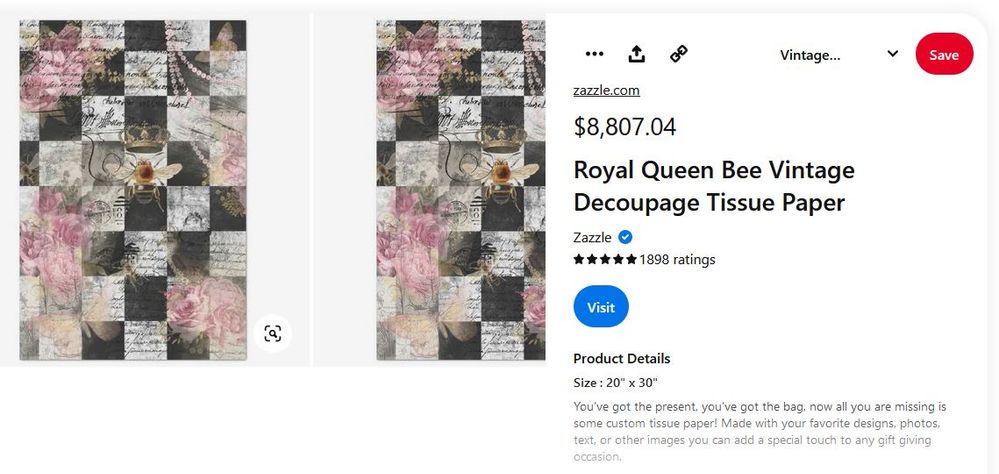Copy the pin link with chain icon
Screen dimensions: 999x474
679,54
